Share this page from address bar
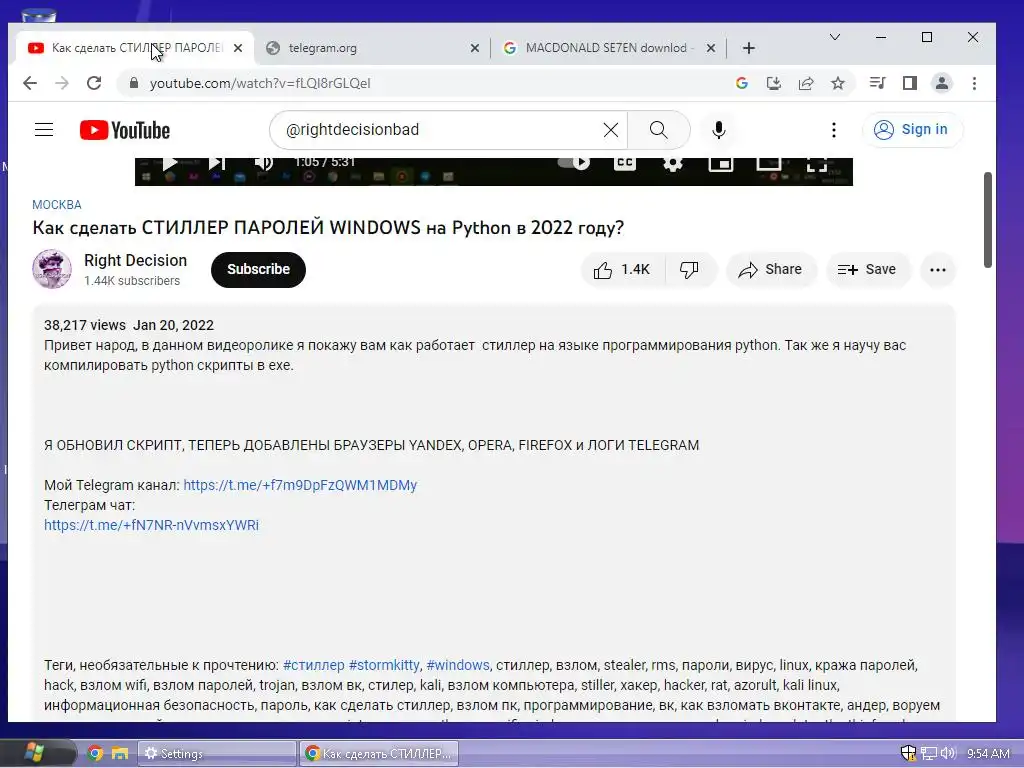The width and height of the screenshot is (1024, 768). (806, 83)
